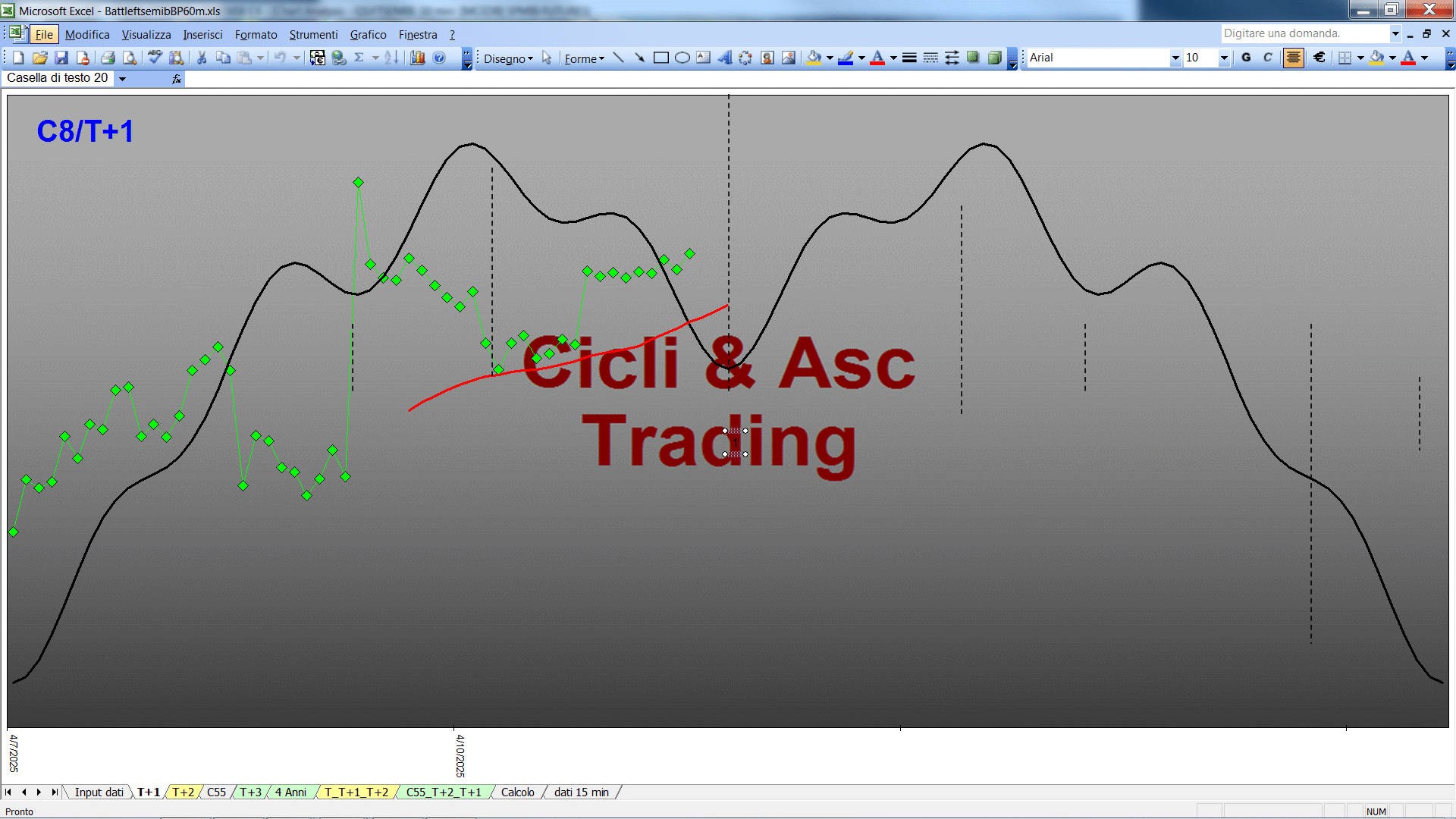Select the Rectangle drawing tool

(661, 58)
